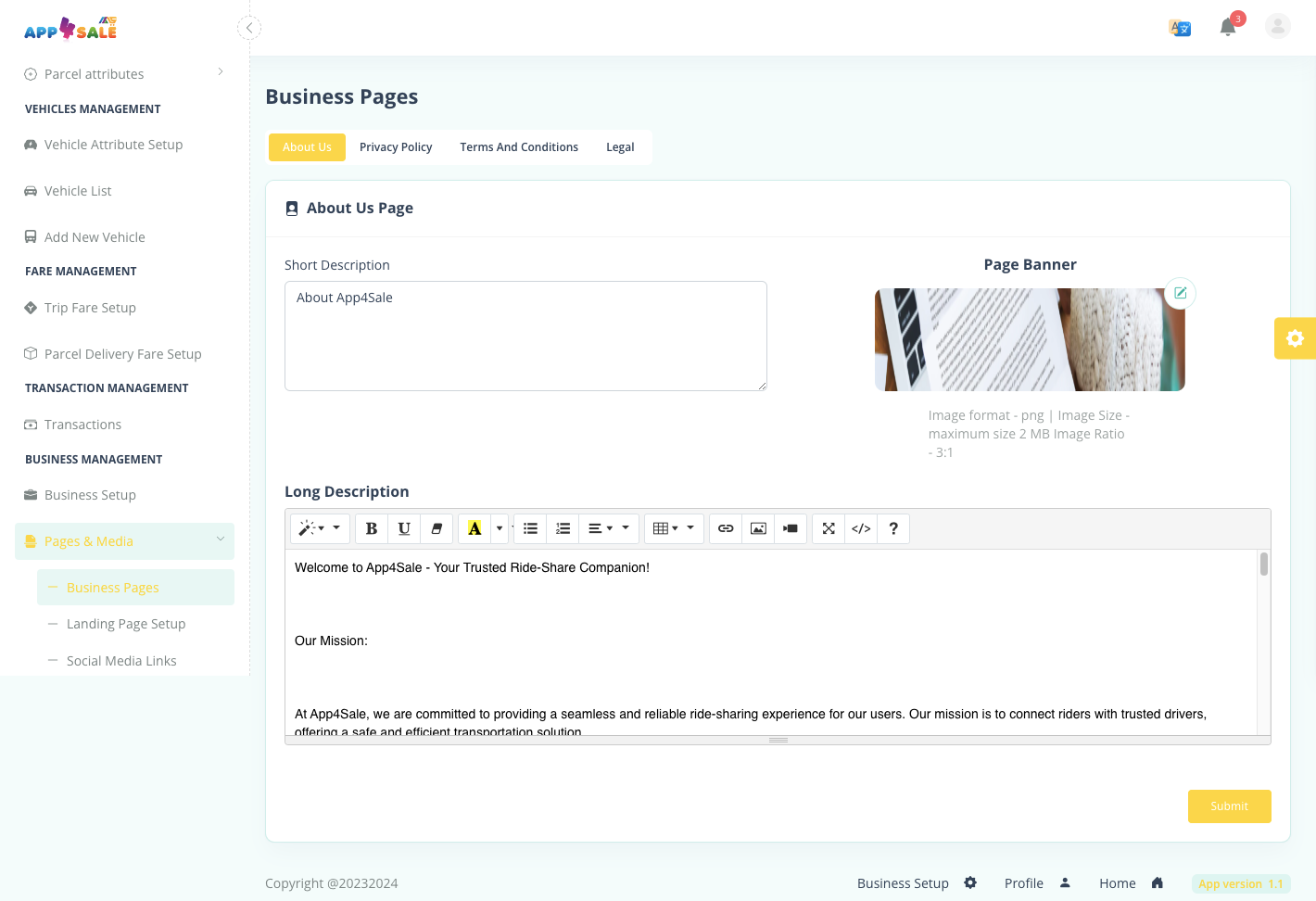This screenshot has height=901, width=1316.
Task: Edit the page banner image
Action: pos(1180,293)
